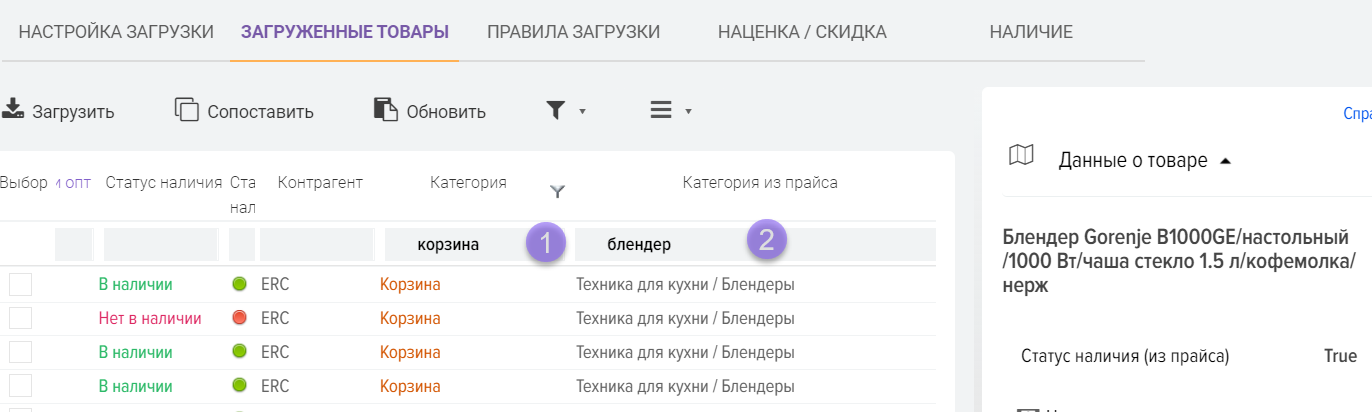Open the Наценка / Скидка tab

[x=802, y=32]
